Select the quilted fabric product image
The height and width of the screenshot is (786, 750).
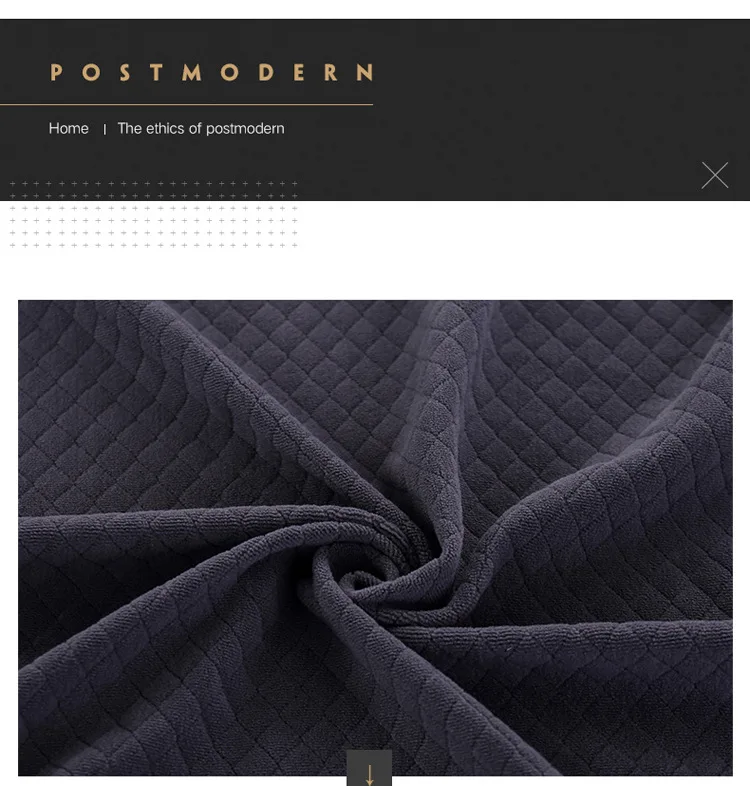click(375, 537)
